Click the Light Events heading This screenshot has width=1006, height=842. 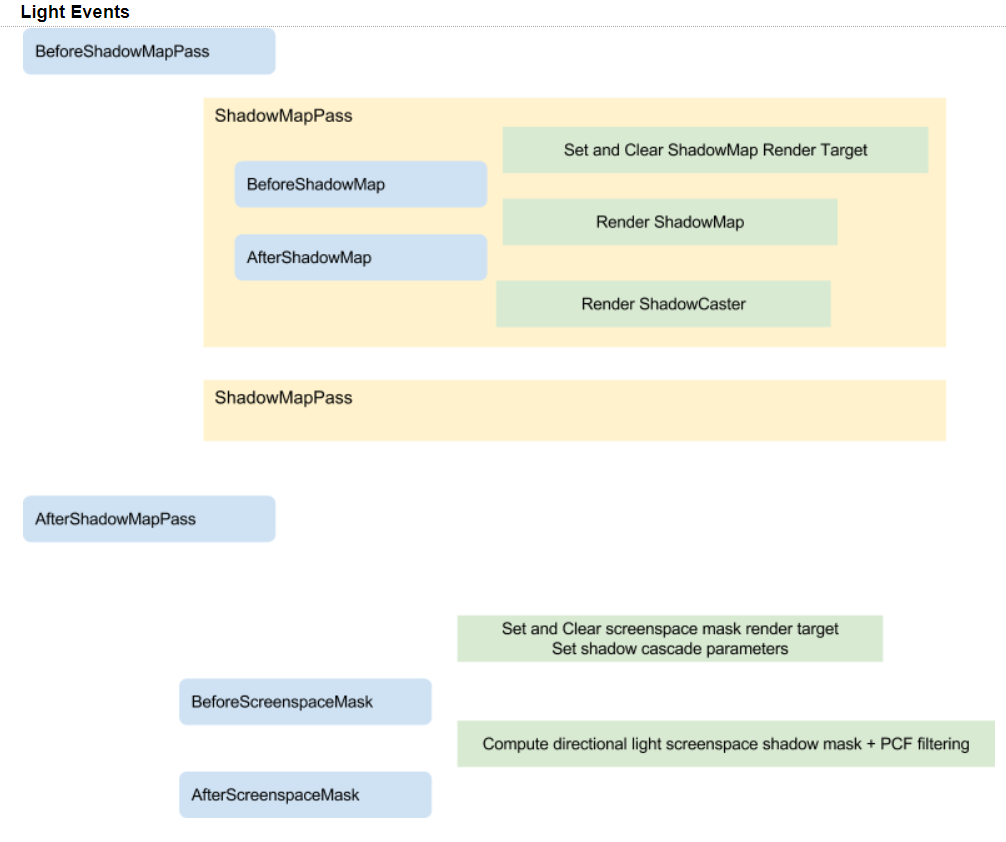point(75,12)
